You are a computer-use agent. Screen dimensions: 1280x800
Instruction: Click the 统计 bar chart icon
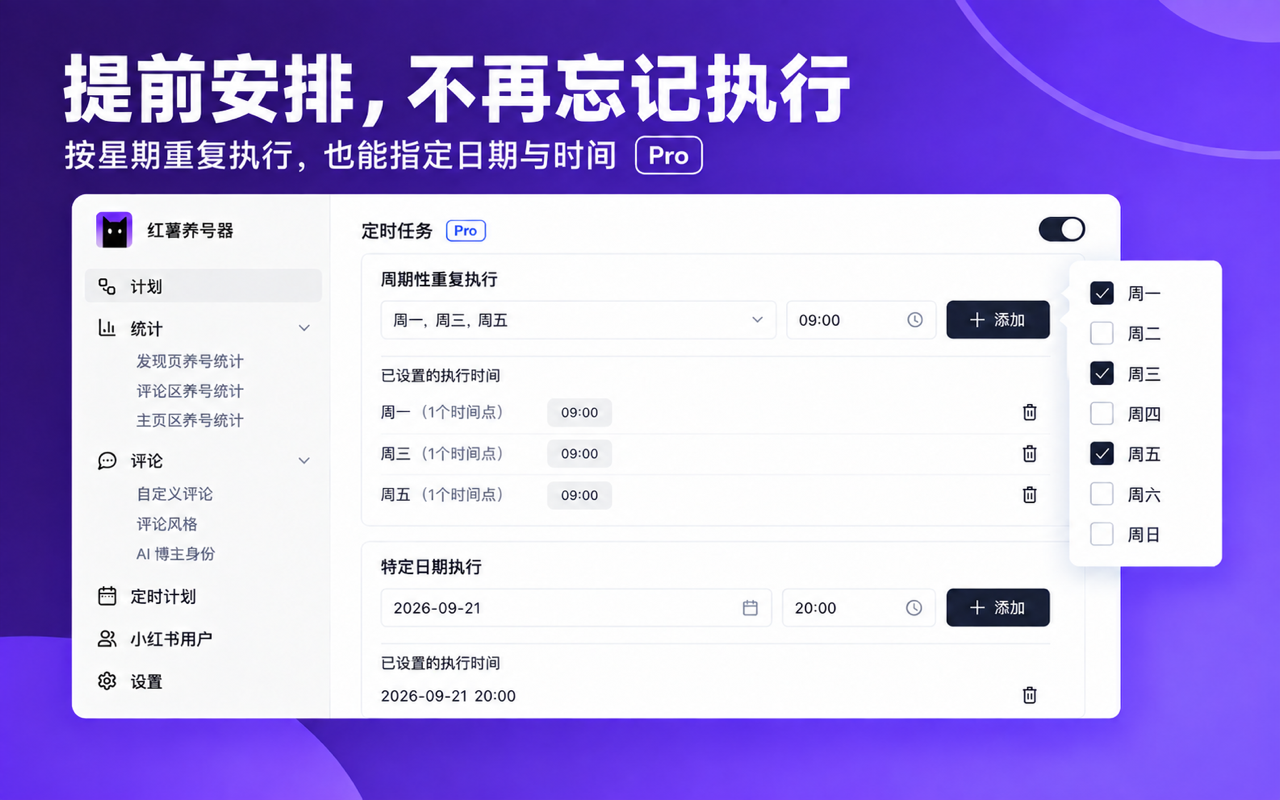coord(107,328)
